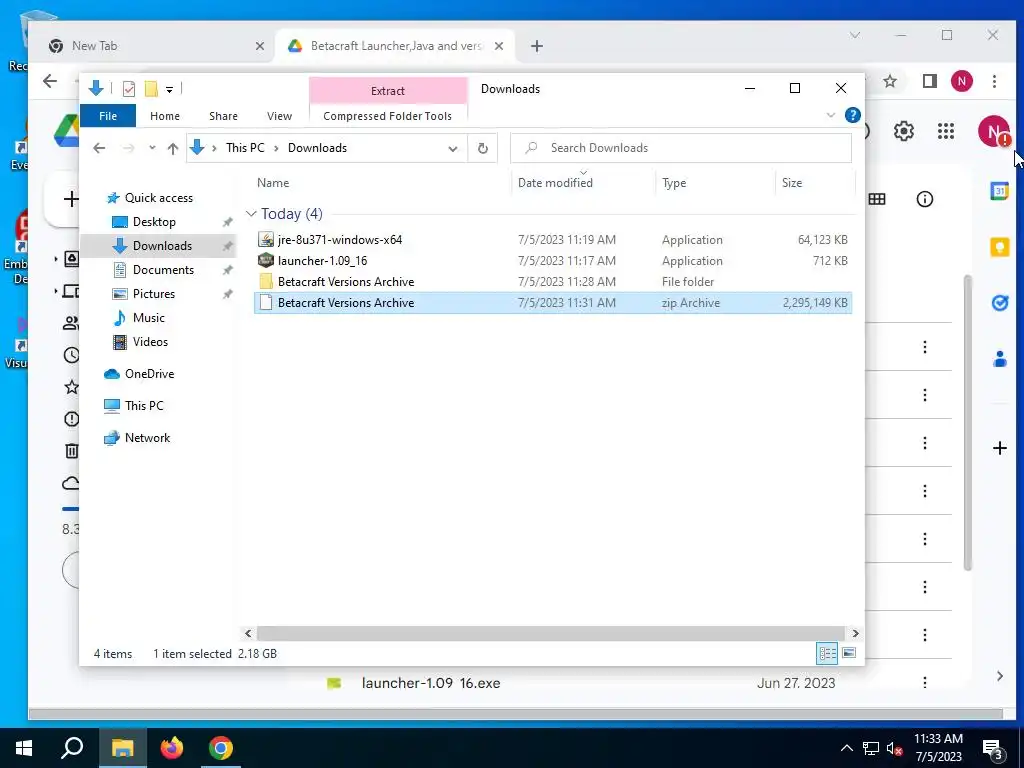This screenshot has height=768, width=1024.
Task: Expand the address bar history dropdown
Action: [453, 148]
